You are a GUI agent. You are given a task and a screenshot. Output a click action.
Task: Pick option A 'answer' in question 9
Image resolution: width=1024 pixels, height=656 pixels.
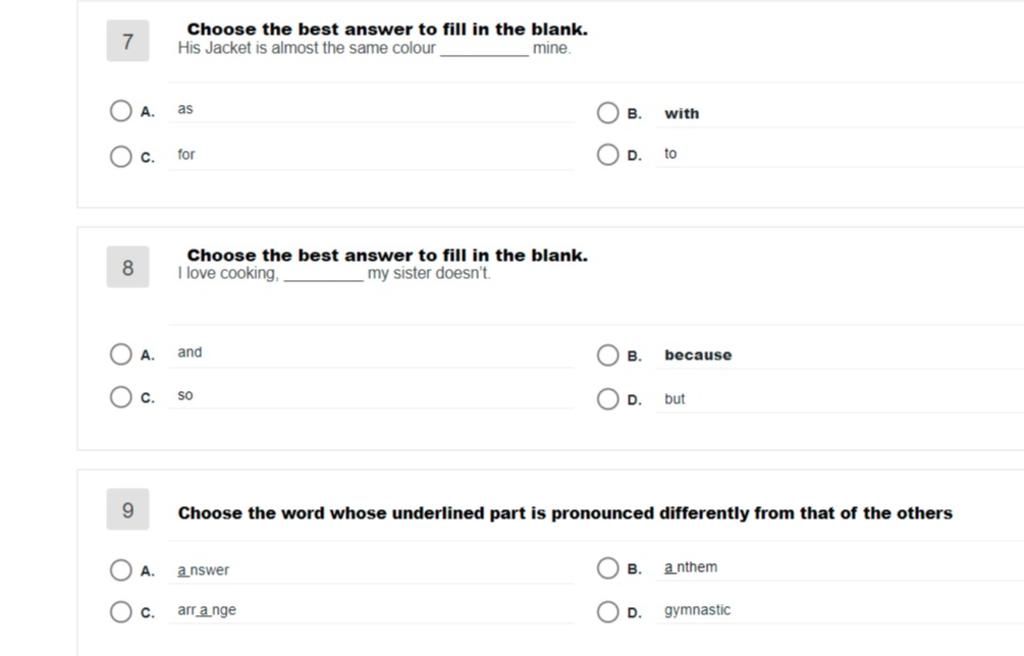pos(121,570)
